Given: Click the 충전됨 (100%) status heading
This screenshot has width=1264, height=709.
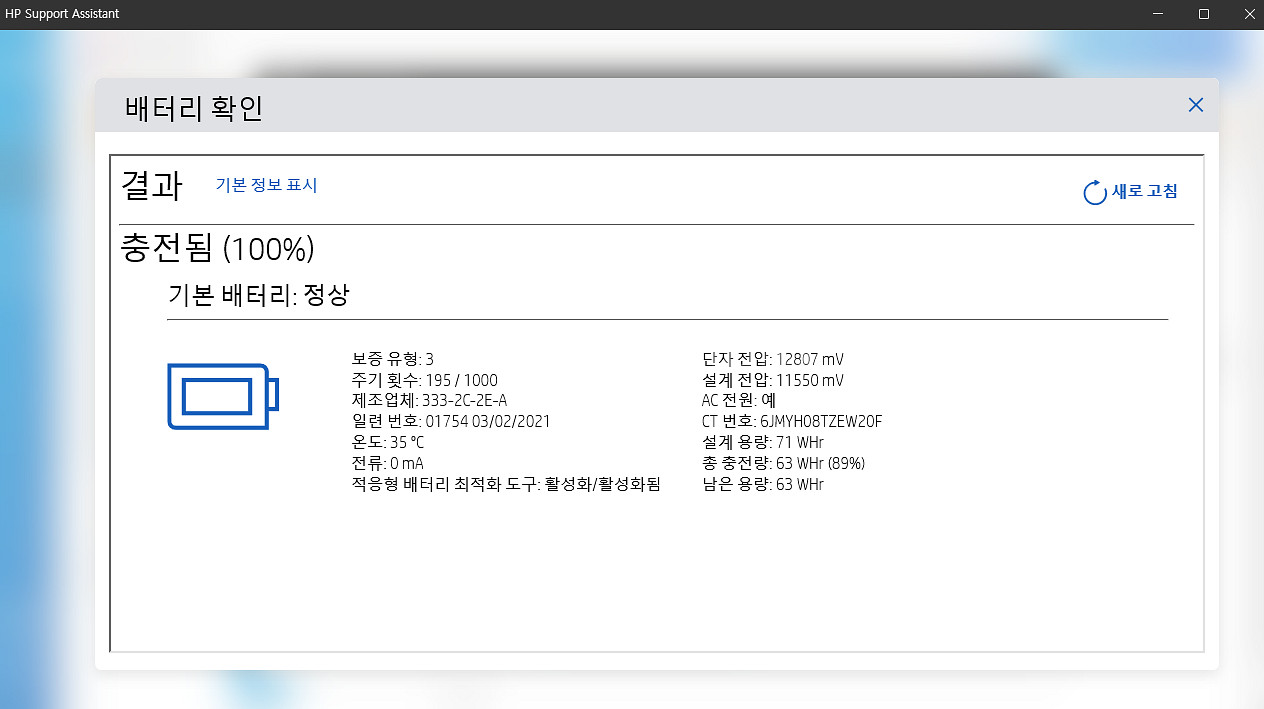Looking at the screenshot, I should click(x=218, y=248).
